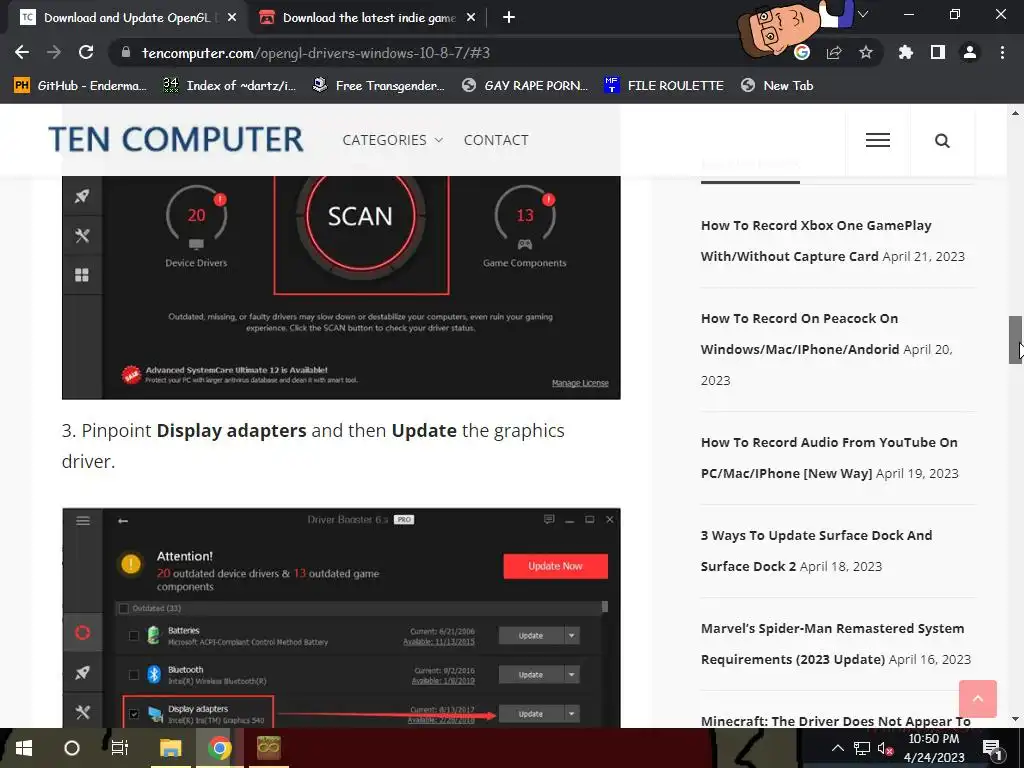Image resolution: width=1024 pixels, height=768 pixels.
Task: Click tools wrench icon in upper Driver Booster sidebar
Action: (x=82, y=236)
